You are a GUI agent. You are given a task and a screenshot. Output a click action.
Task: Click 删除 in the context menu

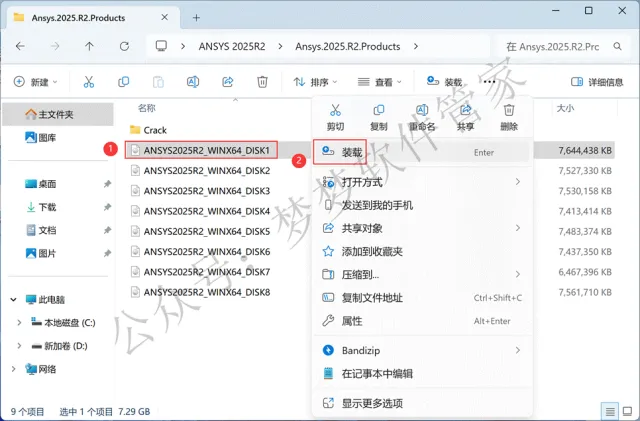pyautogui.click(x=509, y=117)
